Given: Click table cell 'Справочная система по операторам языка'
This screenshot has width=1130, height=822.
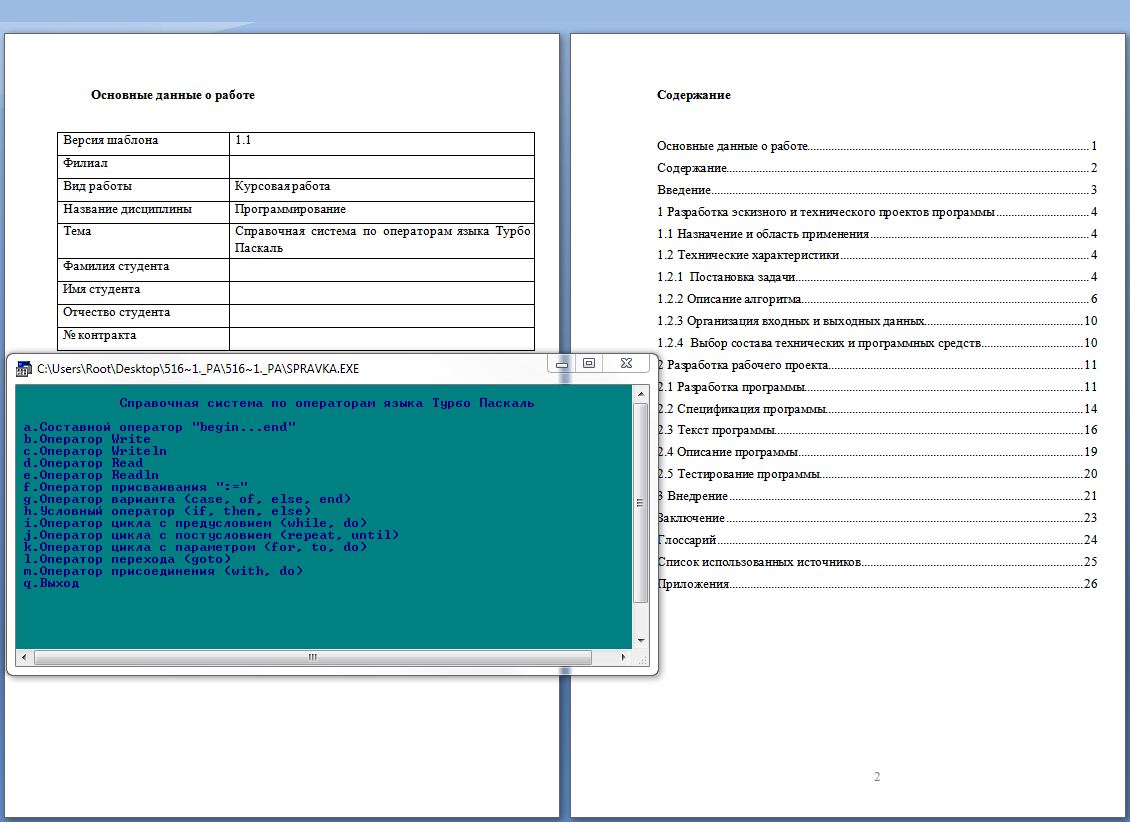Looking at the screenshot, I should 383,239.
